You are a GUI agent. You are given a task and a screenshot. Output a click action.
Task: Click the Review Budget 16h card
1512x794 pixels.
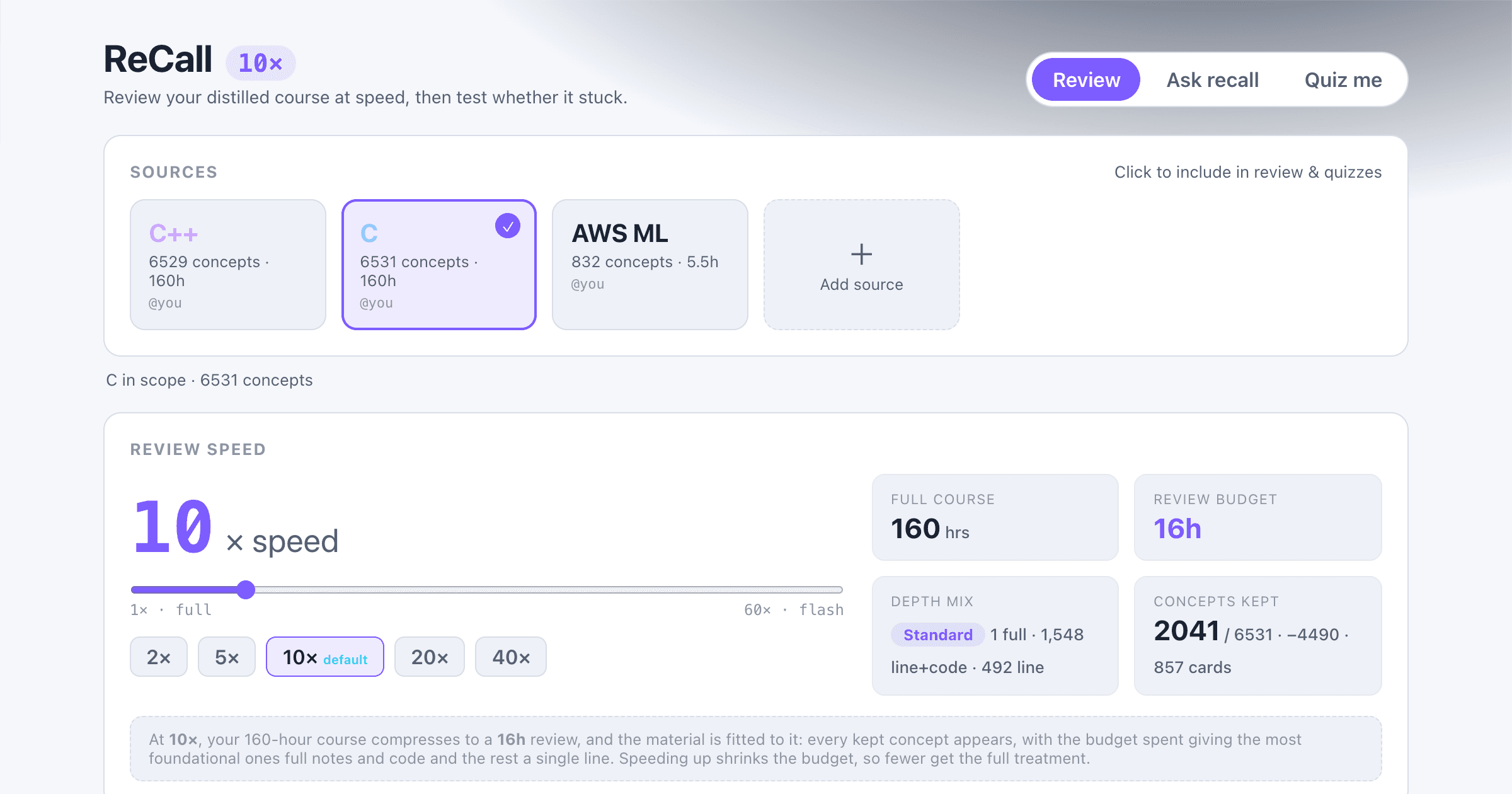1258,517
